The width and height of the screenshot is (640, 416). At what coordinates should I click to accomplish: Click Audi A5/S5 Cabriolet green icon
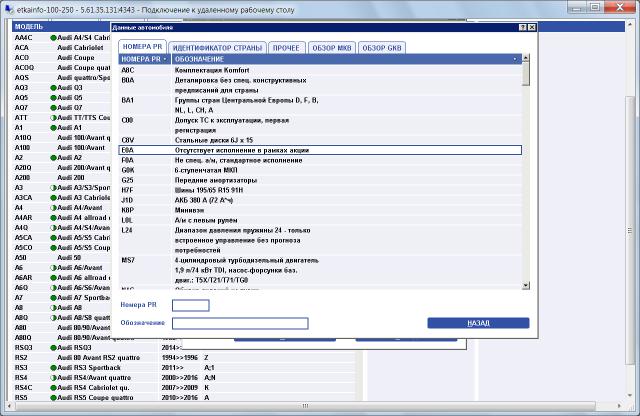pyautogui.click(x=53, y=238)
